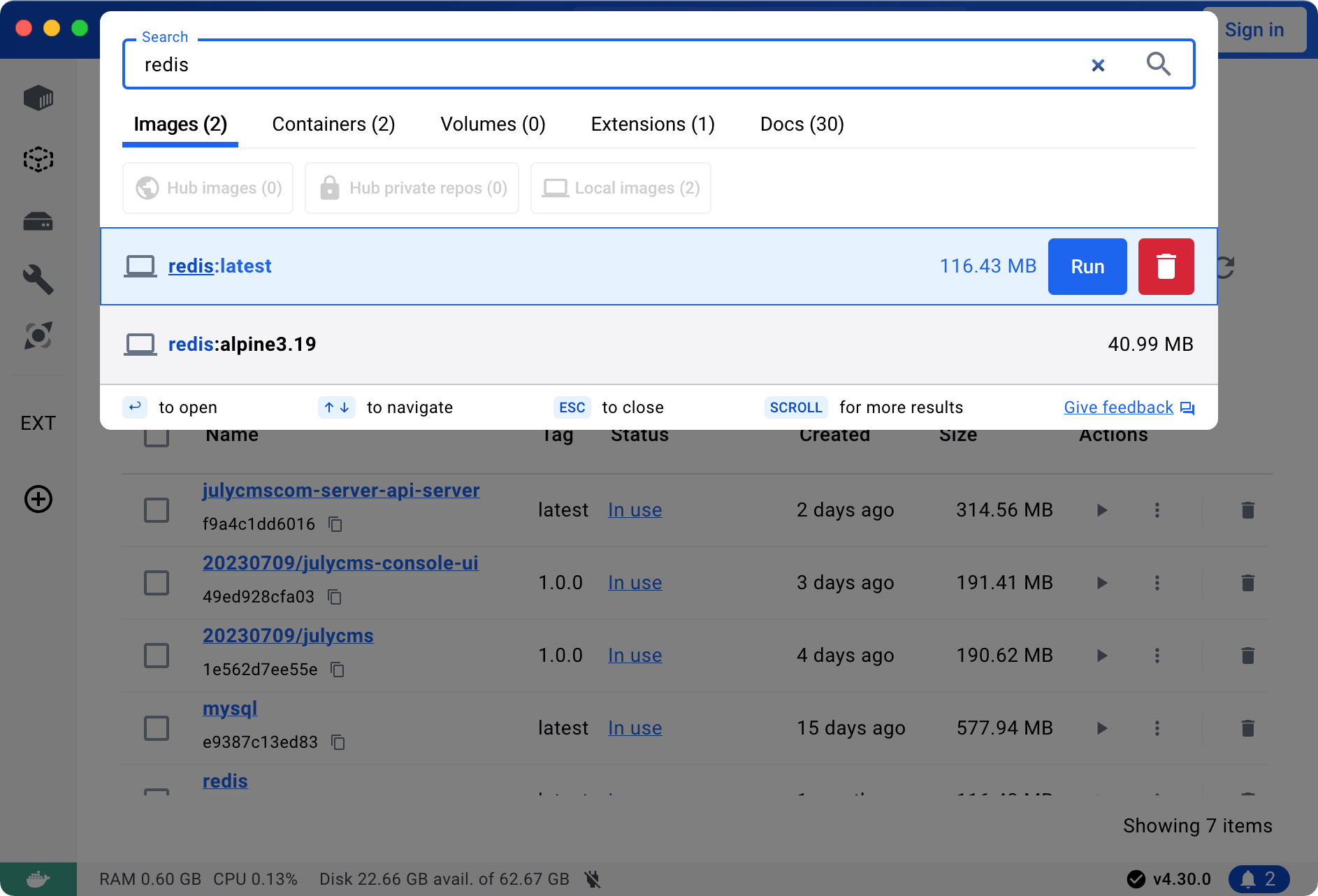The width and height of the screenshot is (1318, 896).
Task: Run the 20230709/julycms-console-ui image
Action: (x=1102, y=583)
